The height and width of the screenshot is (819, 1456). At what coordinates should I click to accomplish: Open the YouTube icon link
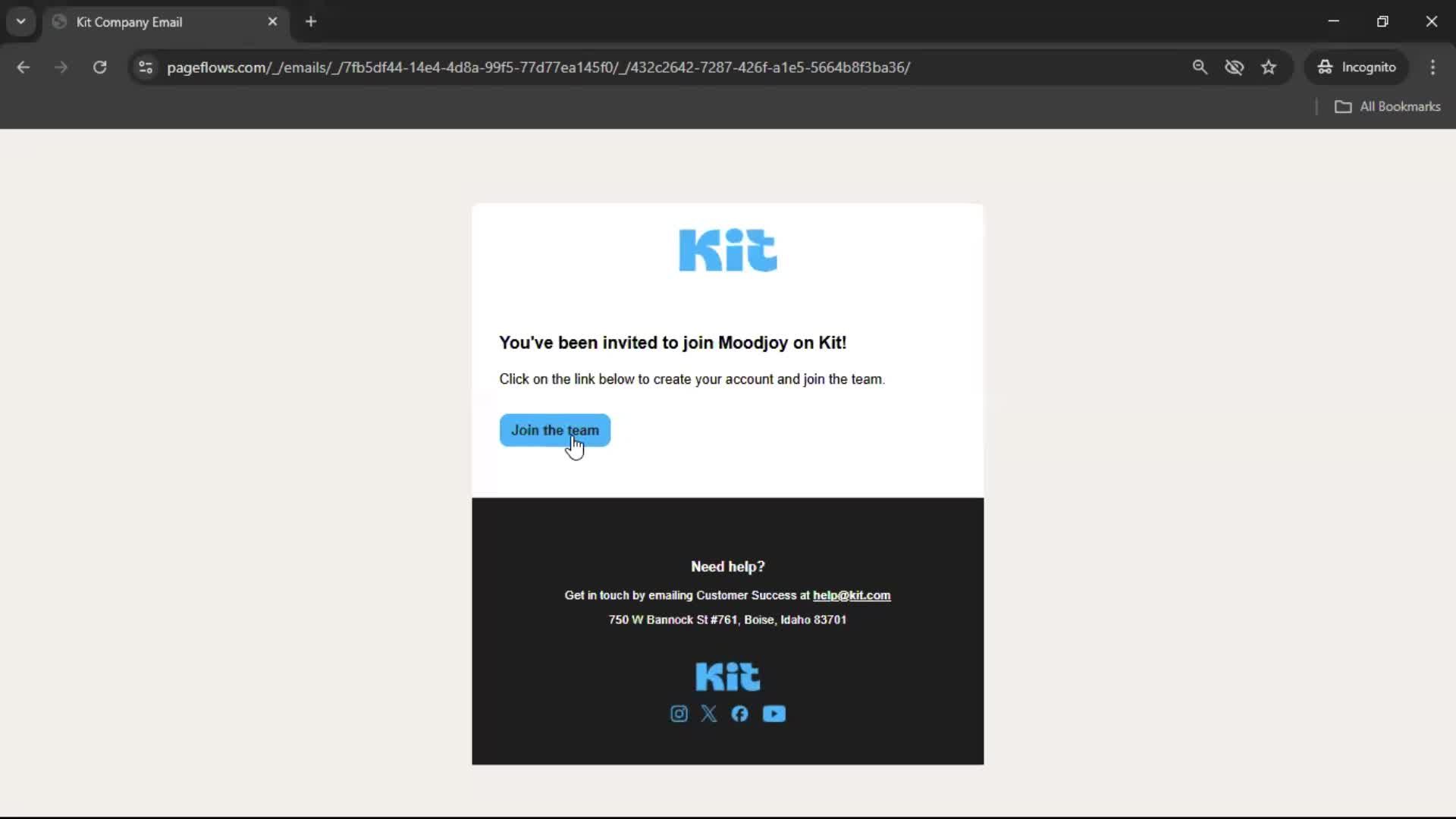773,714
